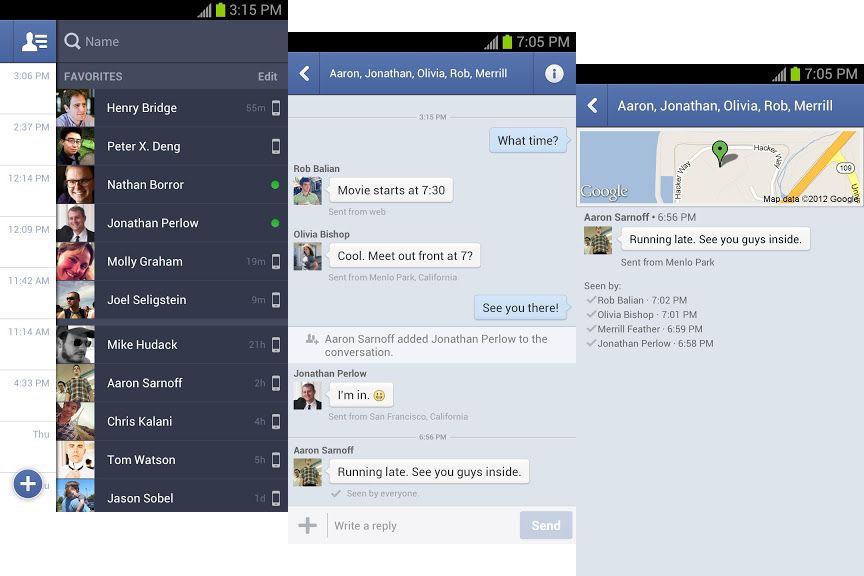Select the 3:06 PM conversation row
Viewport: 864px width, 576px height.
coord(28,88)
